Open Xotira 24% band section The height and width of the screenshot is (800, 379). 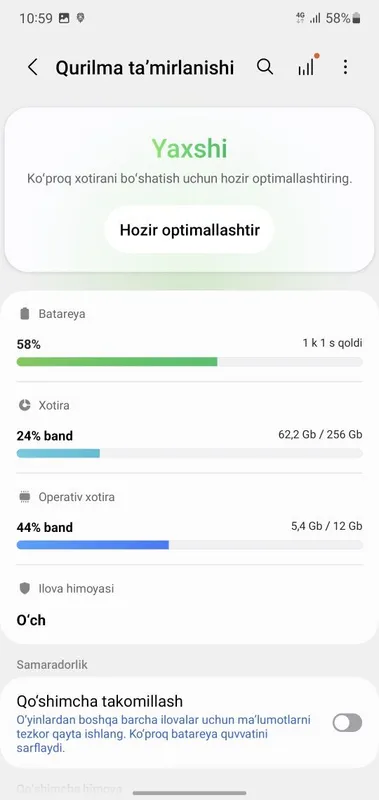point(189,428)
